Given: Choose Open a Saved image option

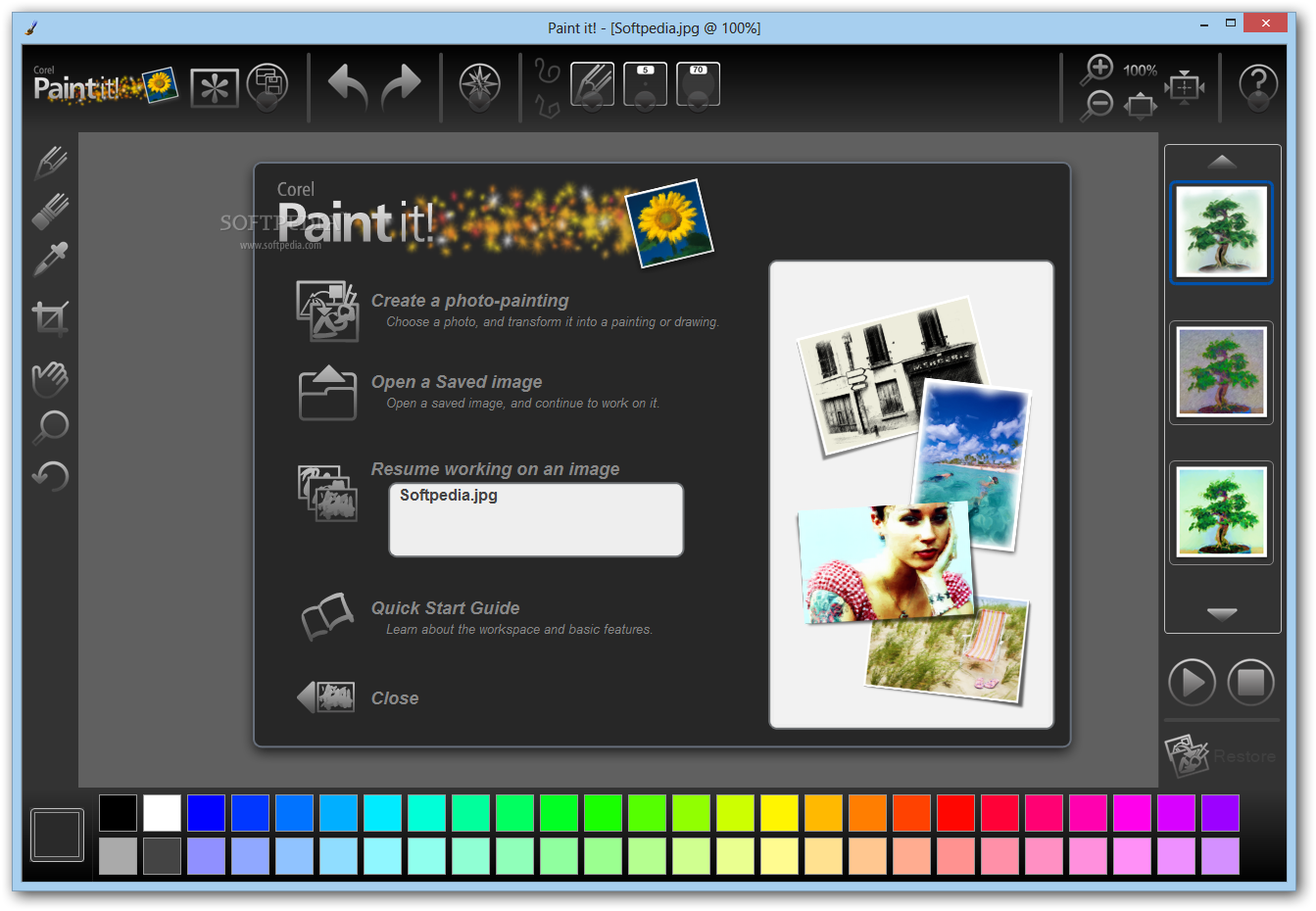Looking at the screenshot, I should [457, 382].
